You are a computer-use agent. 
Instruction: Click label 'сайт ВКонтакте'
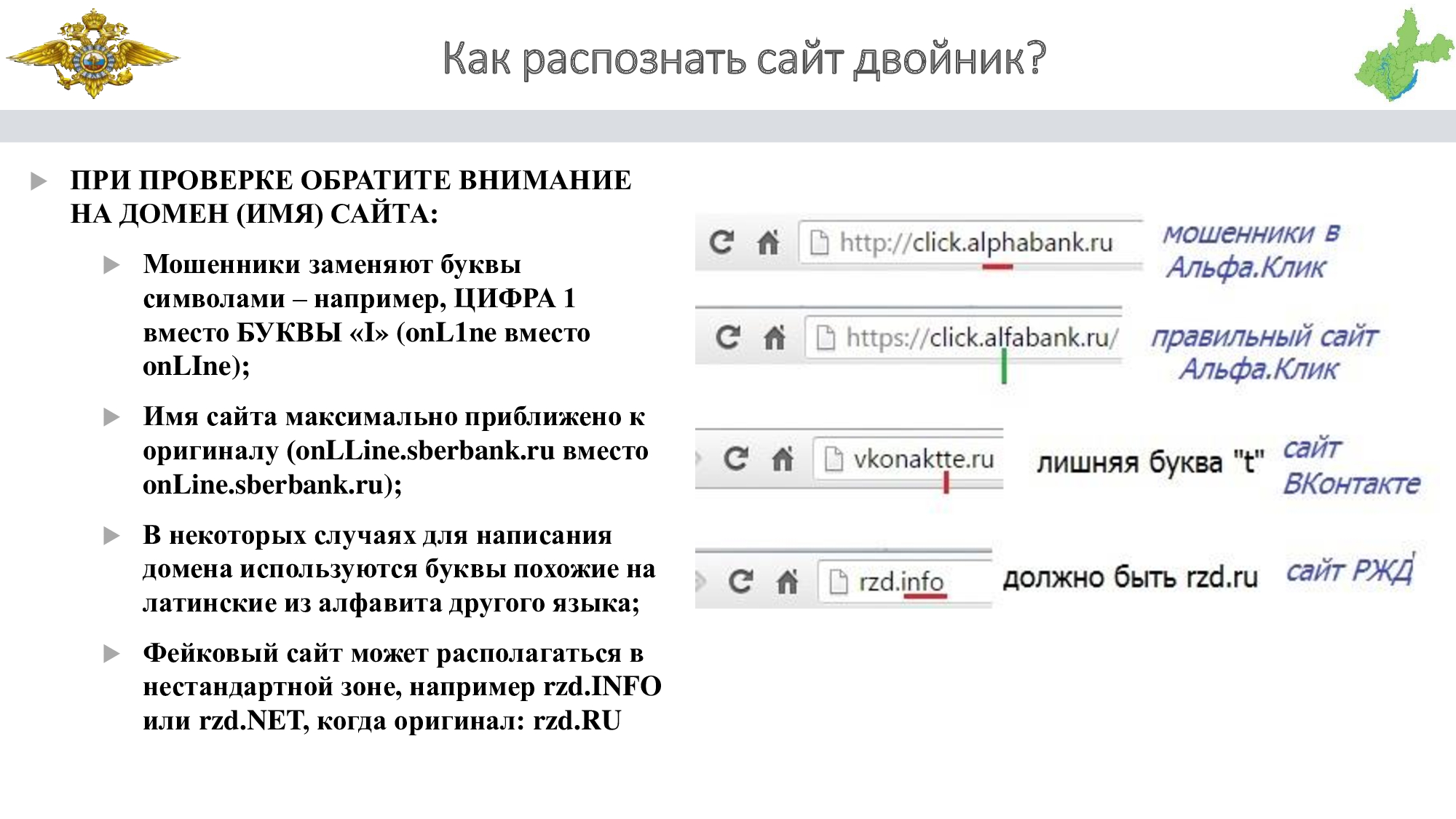point(1351,466)
